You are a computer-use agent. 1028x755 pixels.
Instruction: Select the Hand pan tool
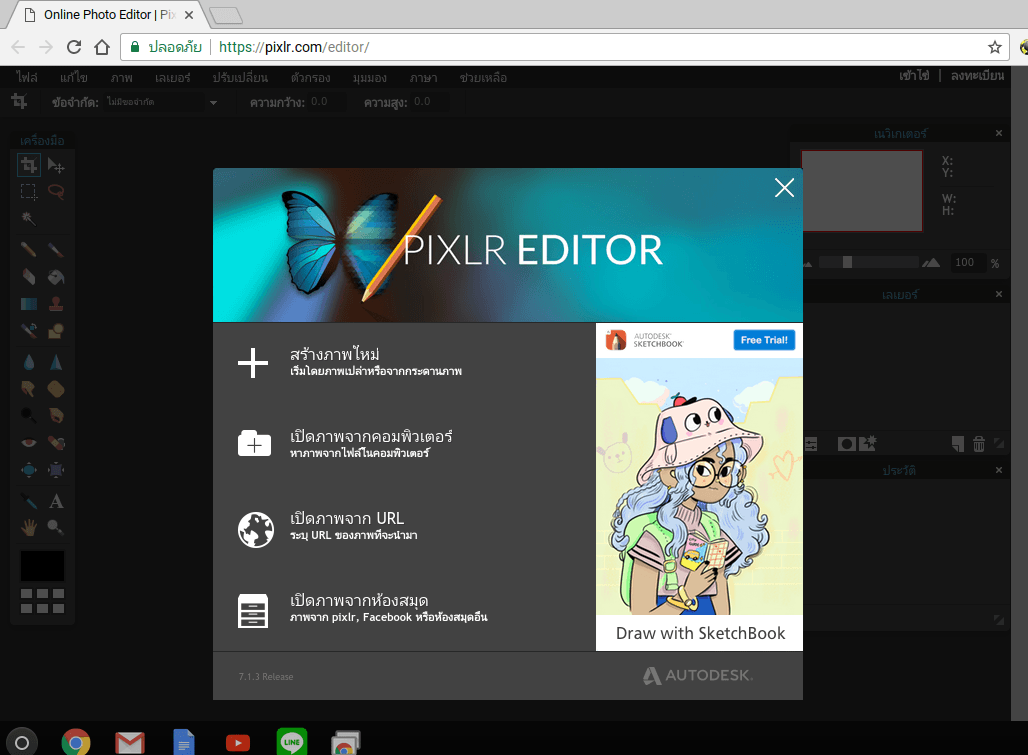[29, 527]
